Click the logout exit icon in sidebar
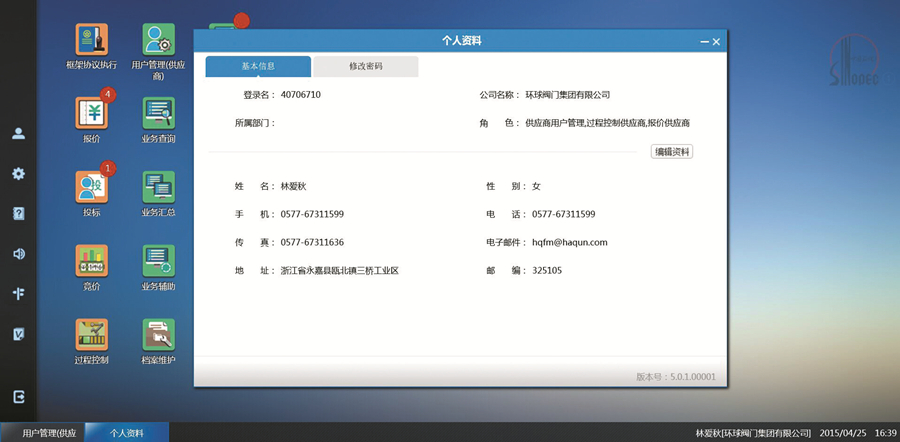The height and width of the screenshot is (442, 900). (18, 397)
